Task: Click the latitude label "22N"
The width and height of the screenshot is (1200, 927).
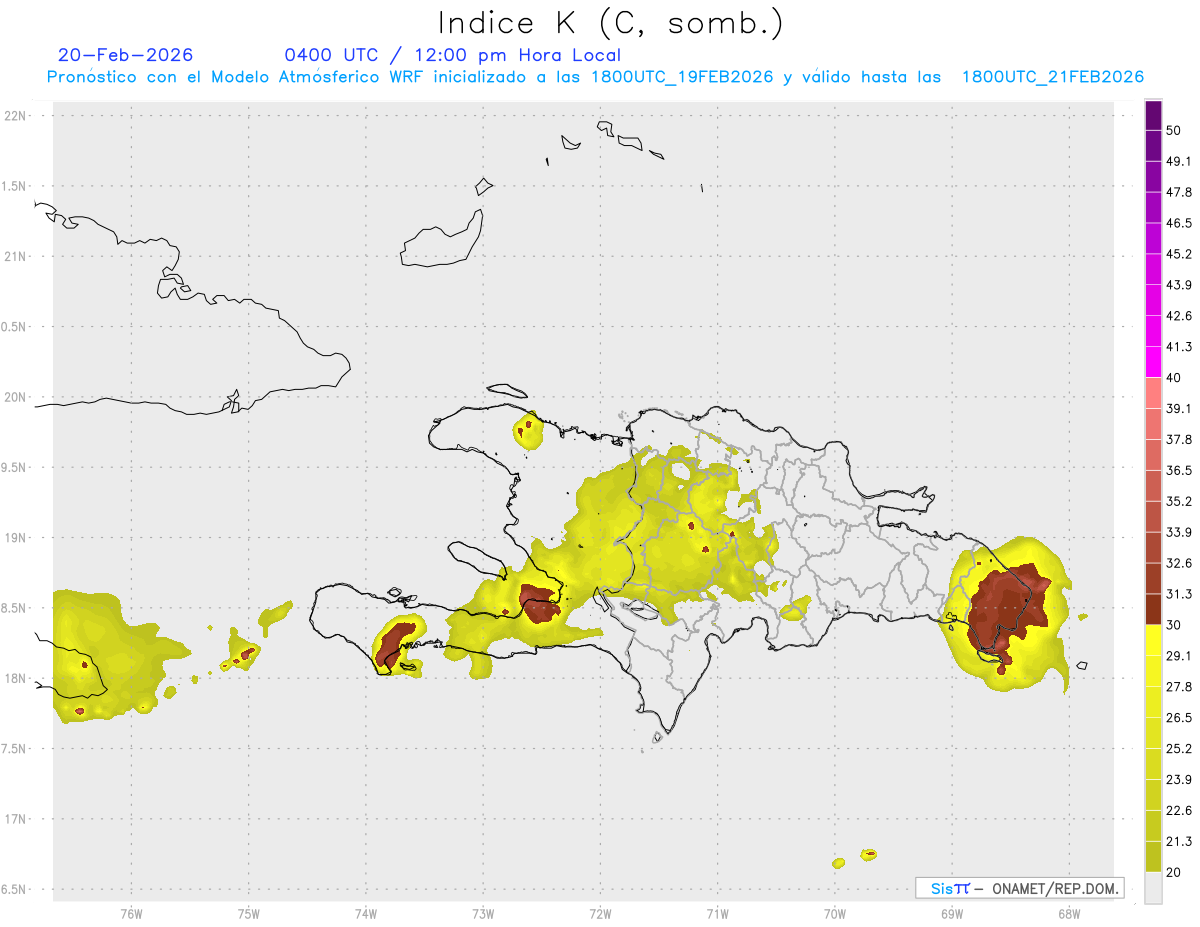Action: point(16,116)
